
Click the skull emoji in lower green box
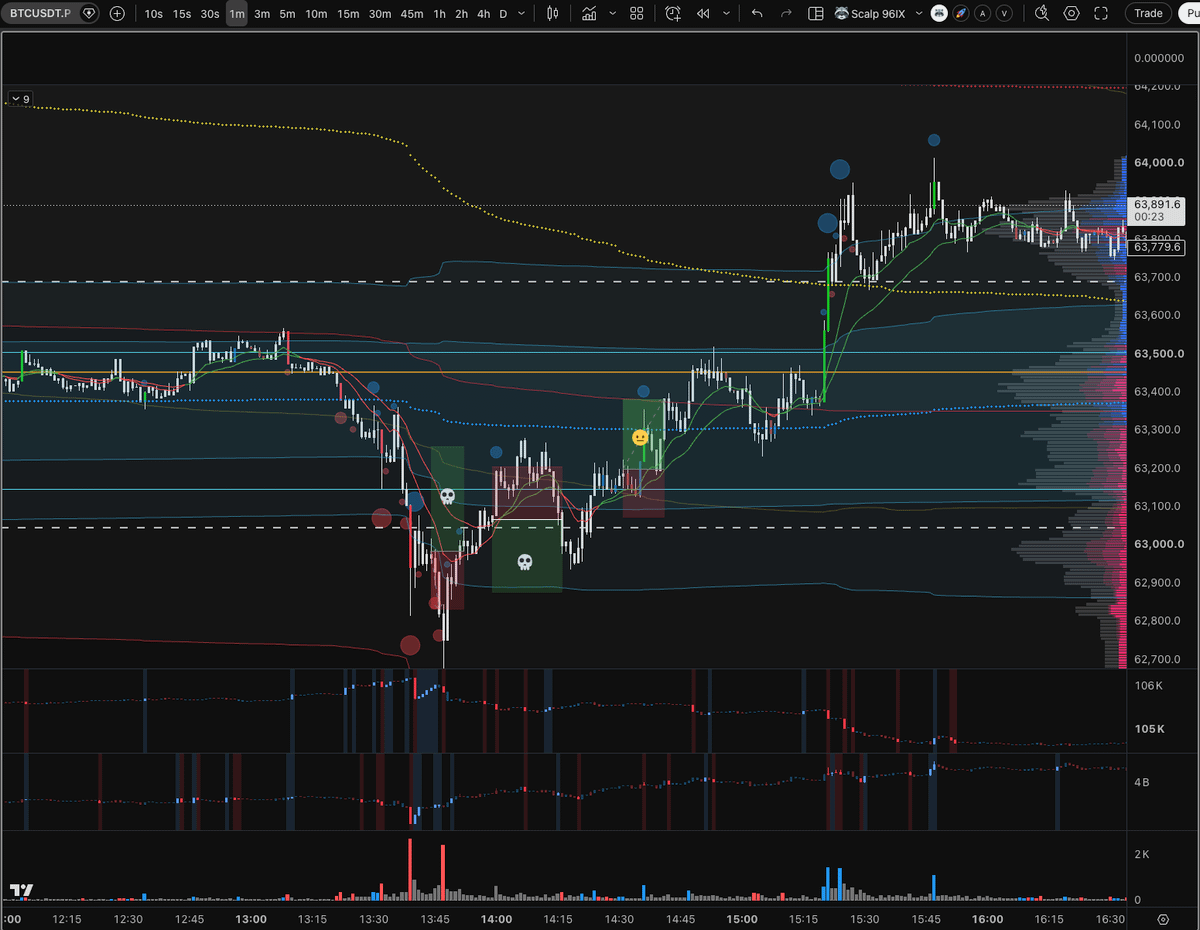[x=524, y=562]
